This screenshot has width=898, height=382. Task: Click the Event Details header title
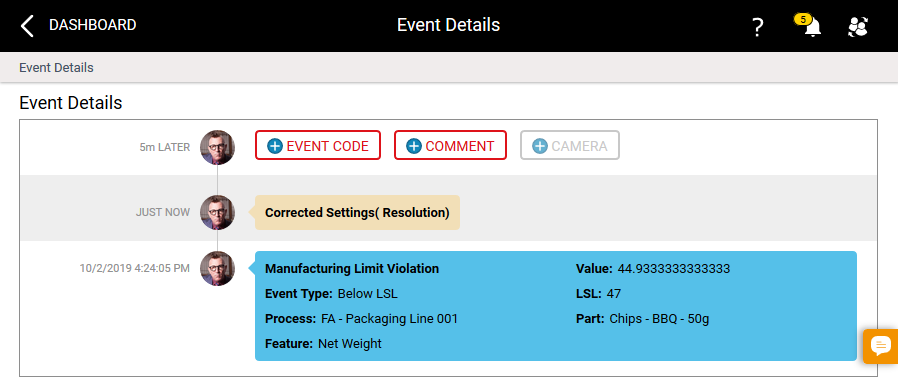[x=448, y=25]
